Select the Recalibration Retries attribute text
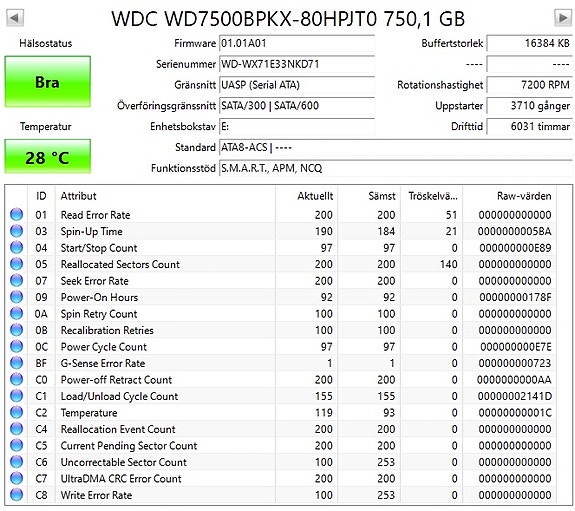Viewport: 575px width, 511px height. point(107,331)
